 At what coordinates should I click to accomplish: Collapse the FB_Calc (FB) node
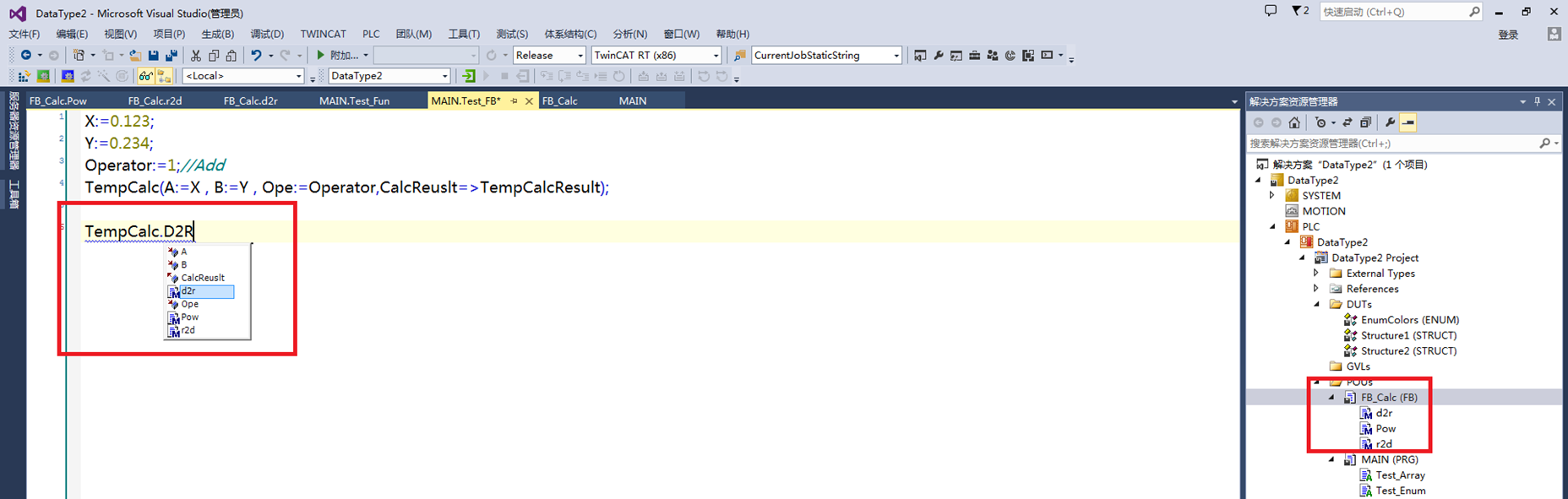(x=1331, y=397)
